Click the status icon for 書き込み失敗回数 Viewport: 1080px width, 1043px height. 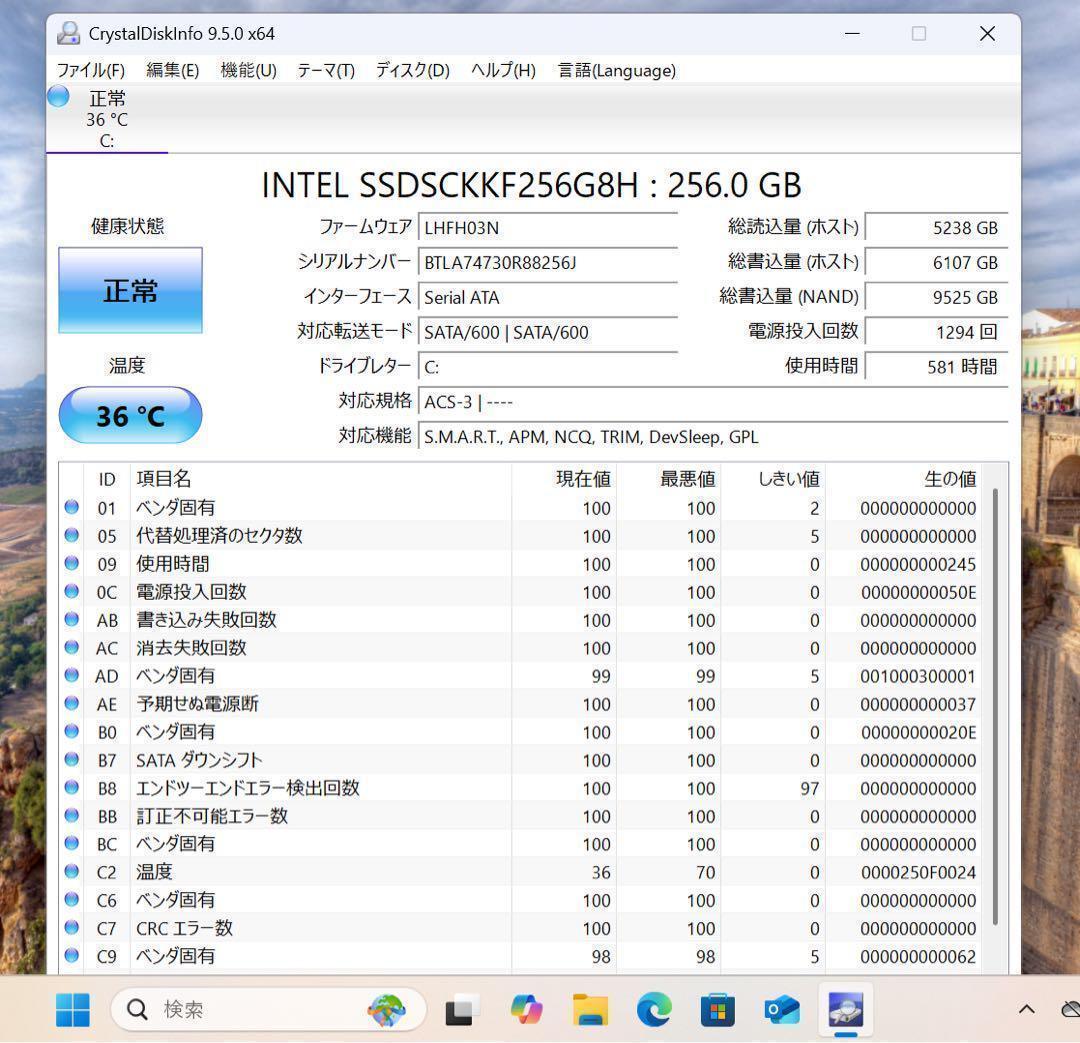point(72,619)
